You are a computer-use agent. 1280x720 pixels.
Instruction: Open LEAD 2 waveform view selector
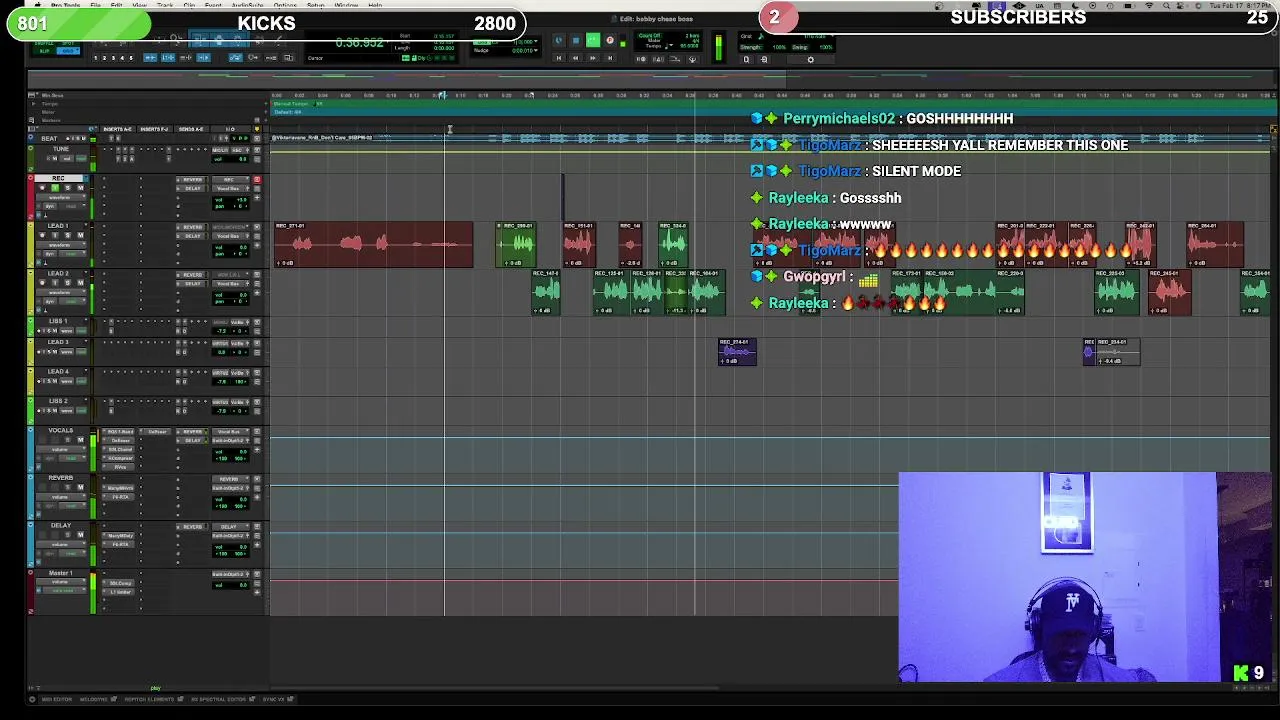tap(61, 292)
